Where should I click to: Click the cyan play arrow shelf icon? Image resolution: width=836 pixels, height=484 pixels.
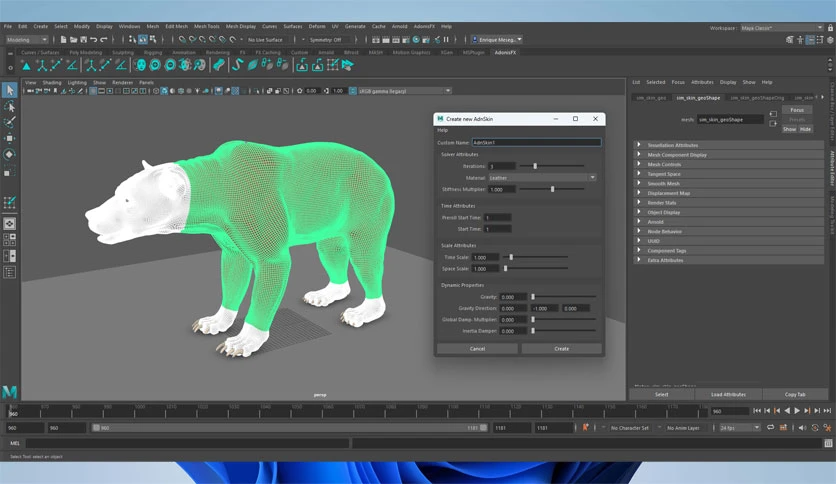click(x=348, y=65)
